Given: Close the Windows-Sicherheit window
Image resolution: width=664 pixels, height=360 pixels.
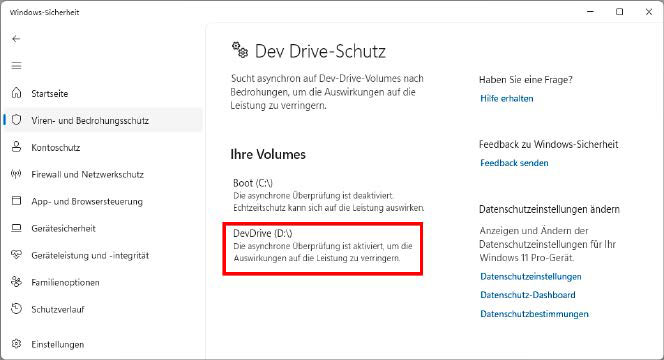Looking at the screenshot, I should click(x=649, y=12).
